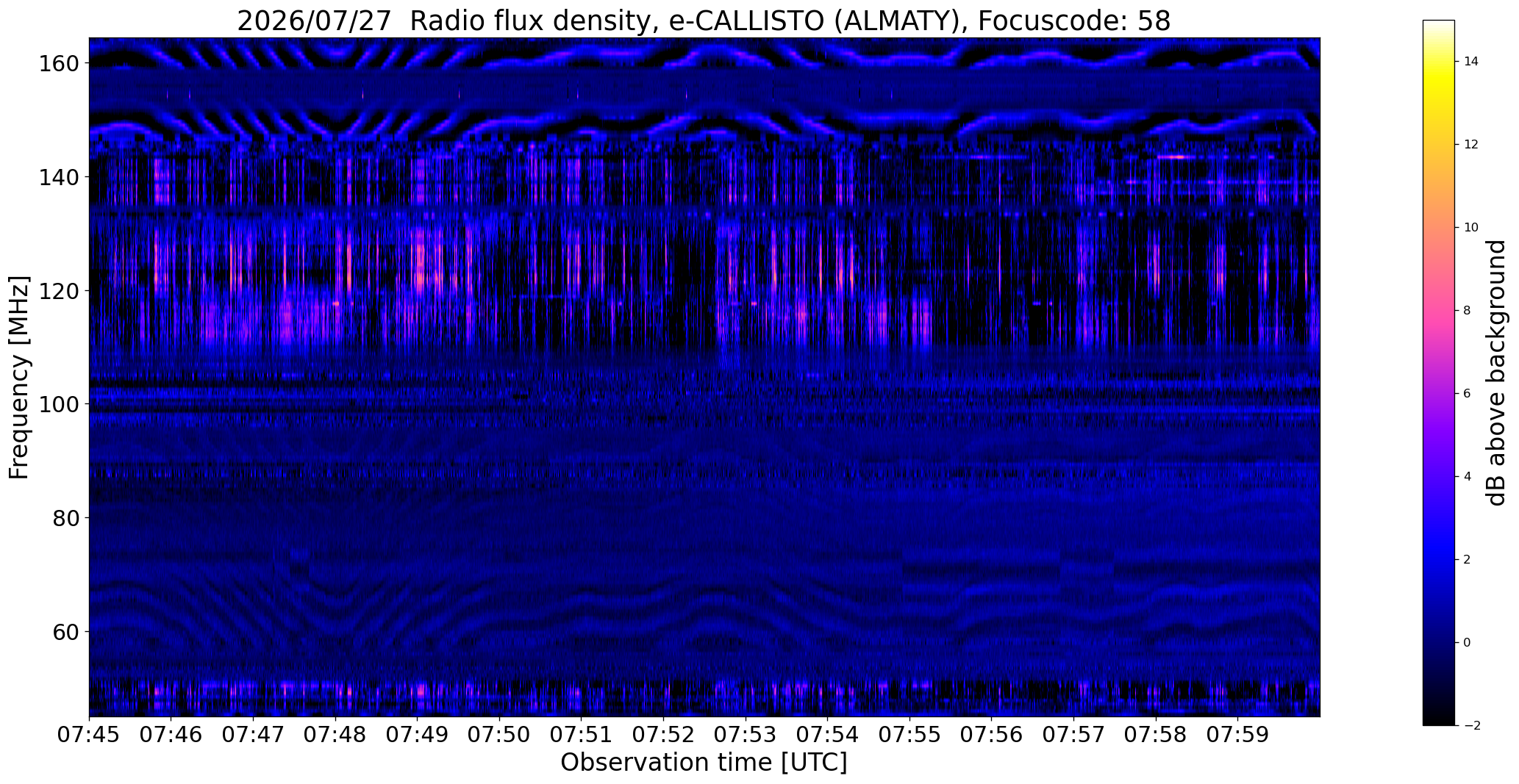Click the 80 MHz frequency tick label

coord(66,518)
